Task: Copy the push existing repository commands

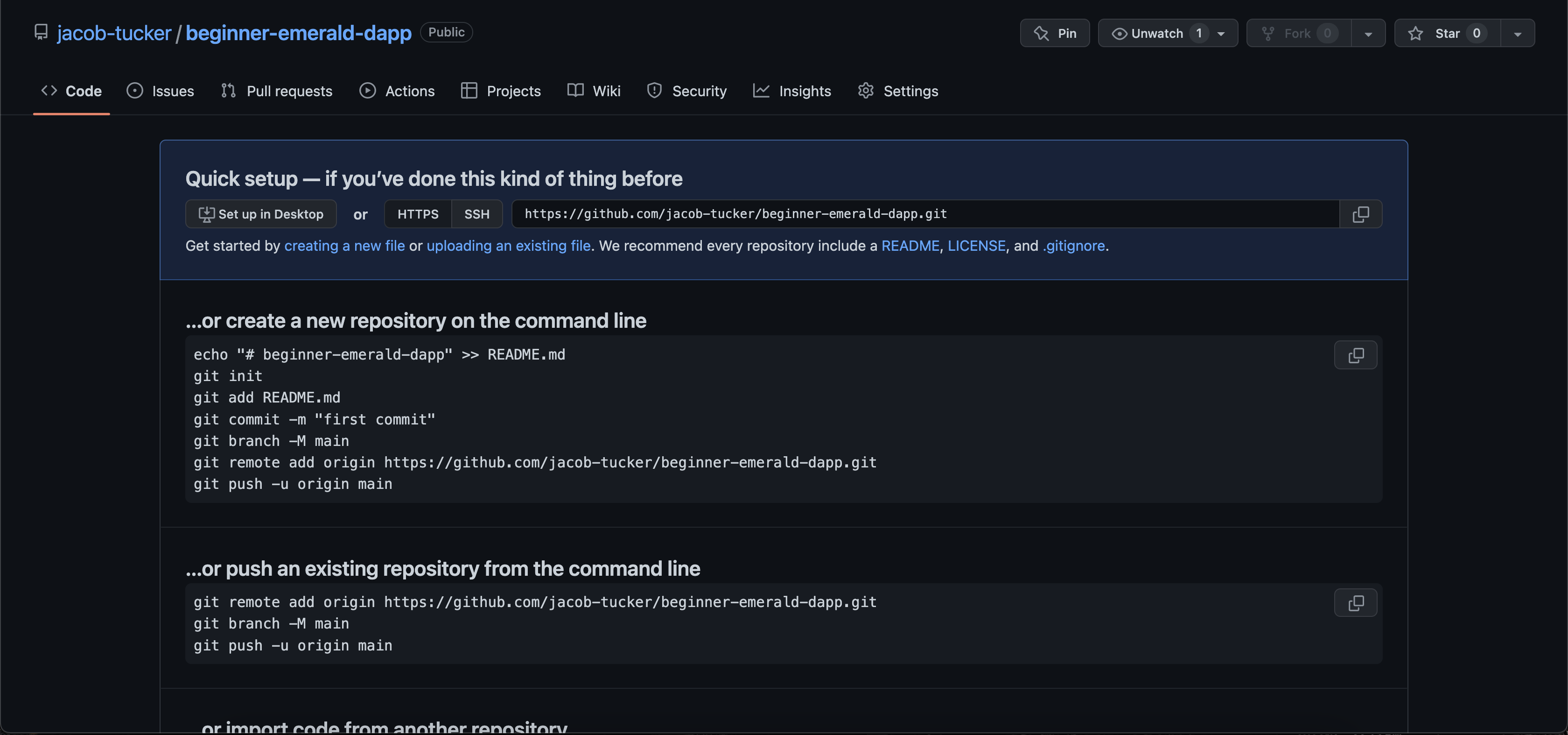Action: click(x=1356, y=603)
